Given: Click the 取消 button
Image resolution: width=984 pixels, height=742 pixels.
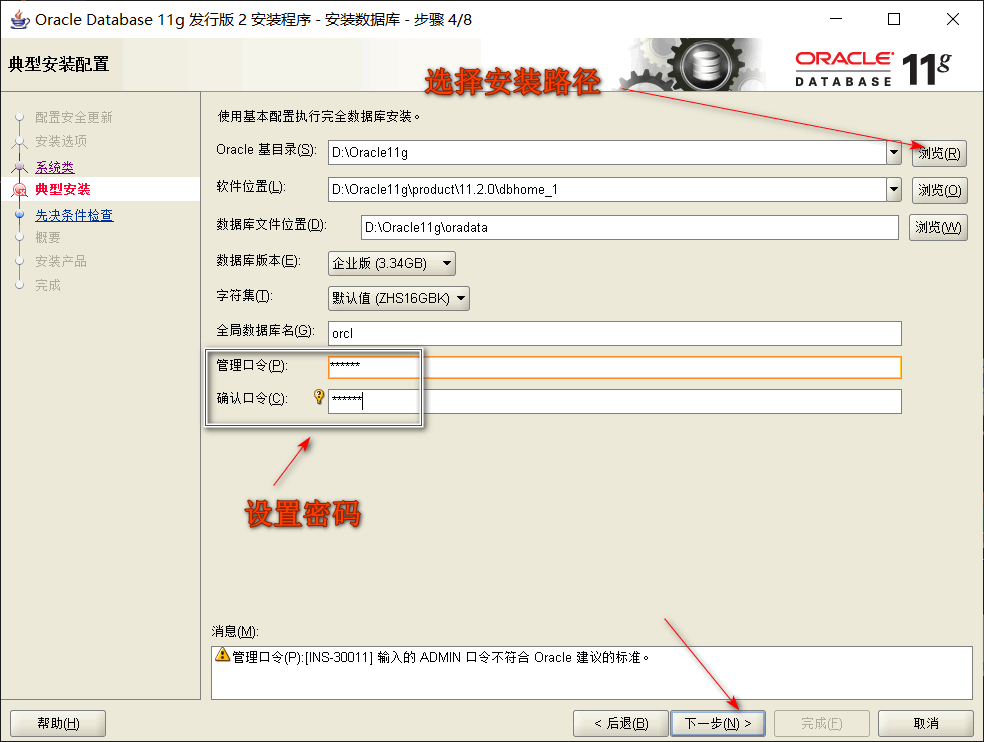Looking at the screenshot, I should 926,723.
